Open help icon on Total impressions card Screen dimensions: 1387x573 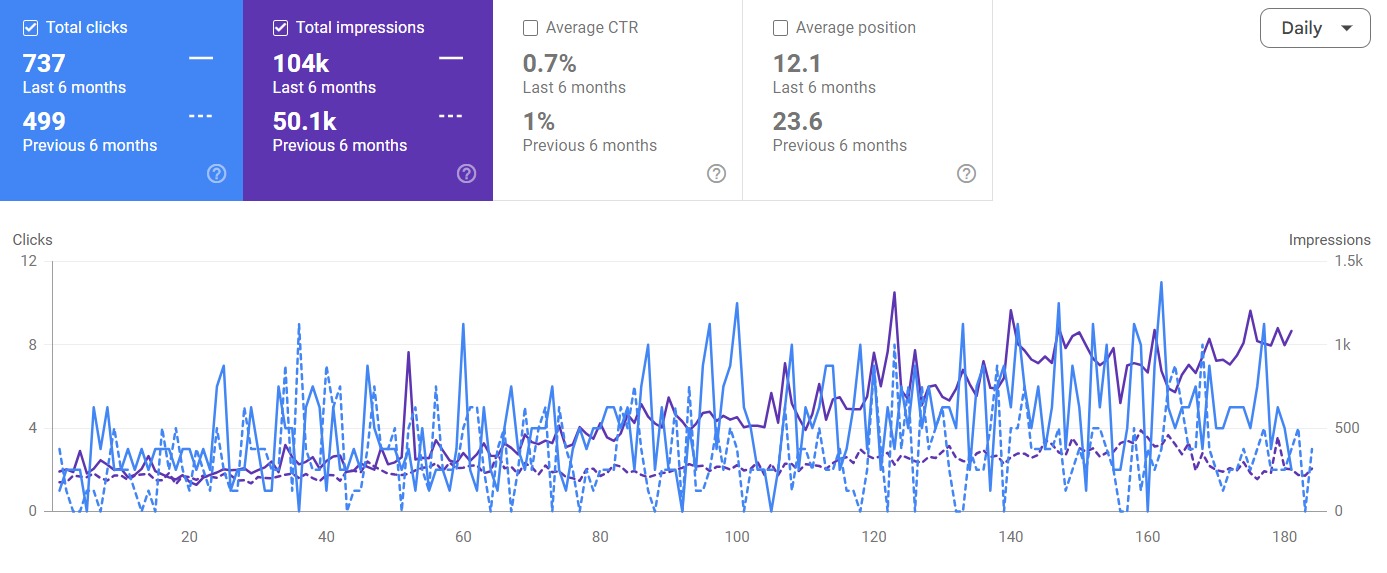click(467, 174)
